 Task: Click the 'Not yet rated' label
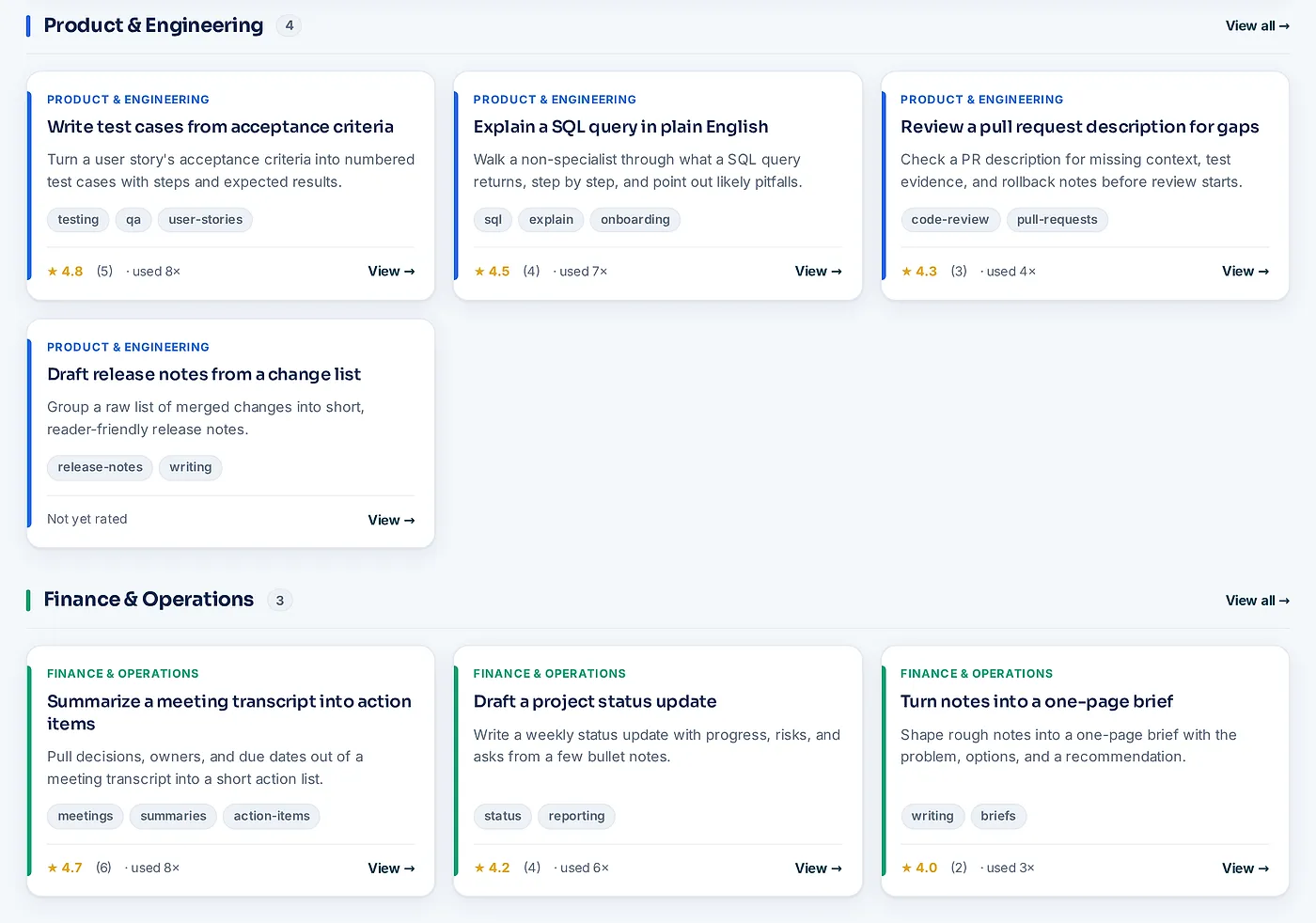pos(87,520)
